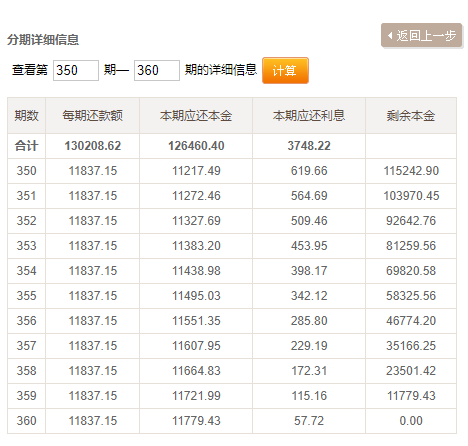468x446 pixels.
Task: Click principal 11327.69 in period 352
Action: point(196,221)
